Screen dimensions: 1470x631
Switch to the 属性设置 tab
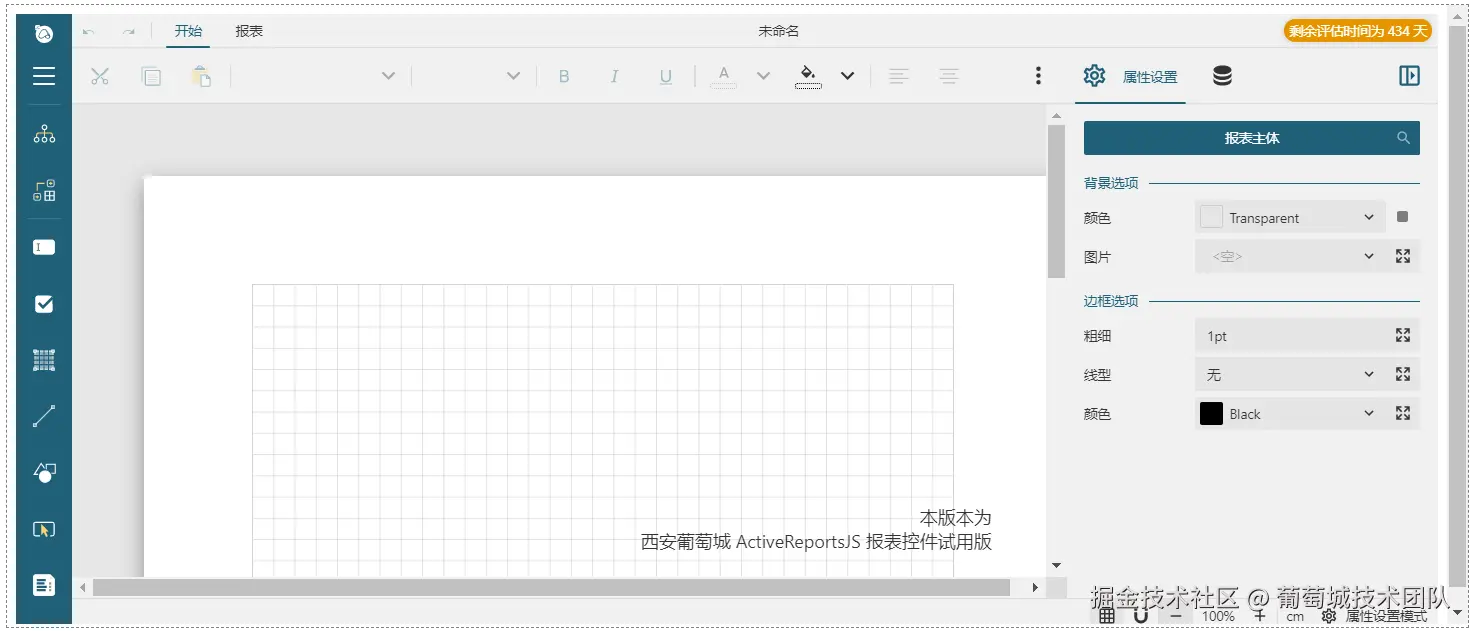1130,77
